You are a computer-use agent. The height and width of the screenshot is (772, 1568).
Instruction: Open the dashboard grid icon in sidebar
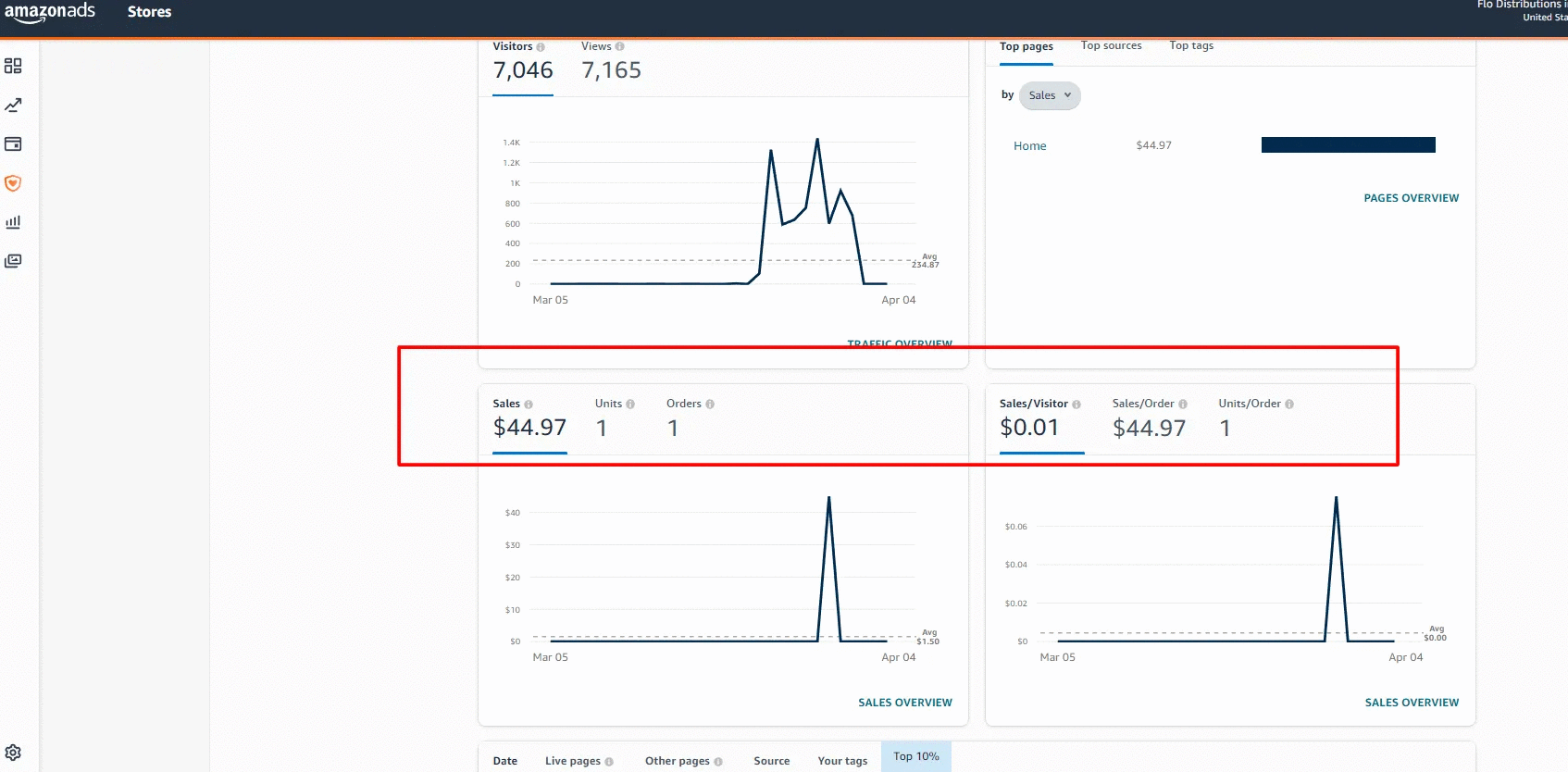13,66
